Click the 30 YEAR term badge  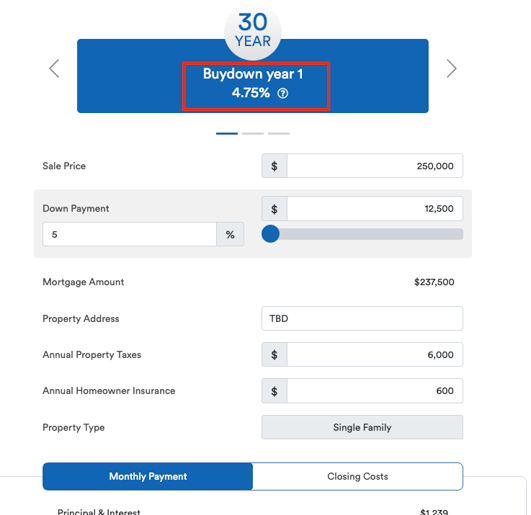click(253, 31)
